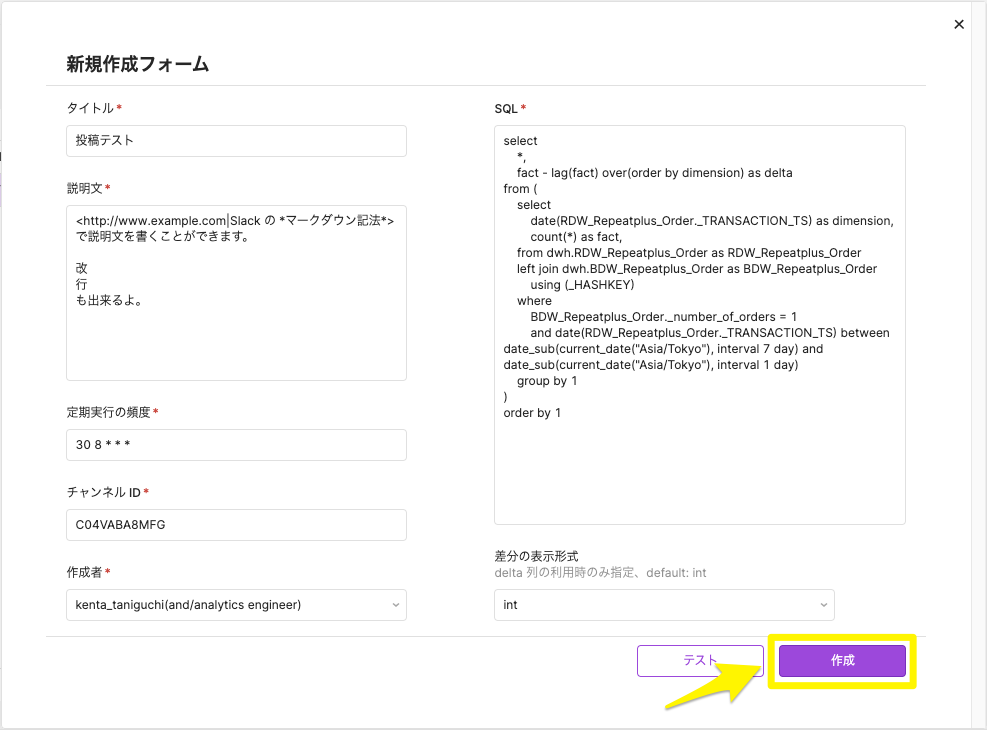This screenshot has height=730, width=987.
Task: Focus the タイトル field containing 投稿テスト
Action: 236,141
